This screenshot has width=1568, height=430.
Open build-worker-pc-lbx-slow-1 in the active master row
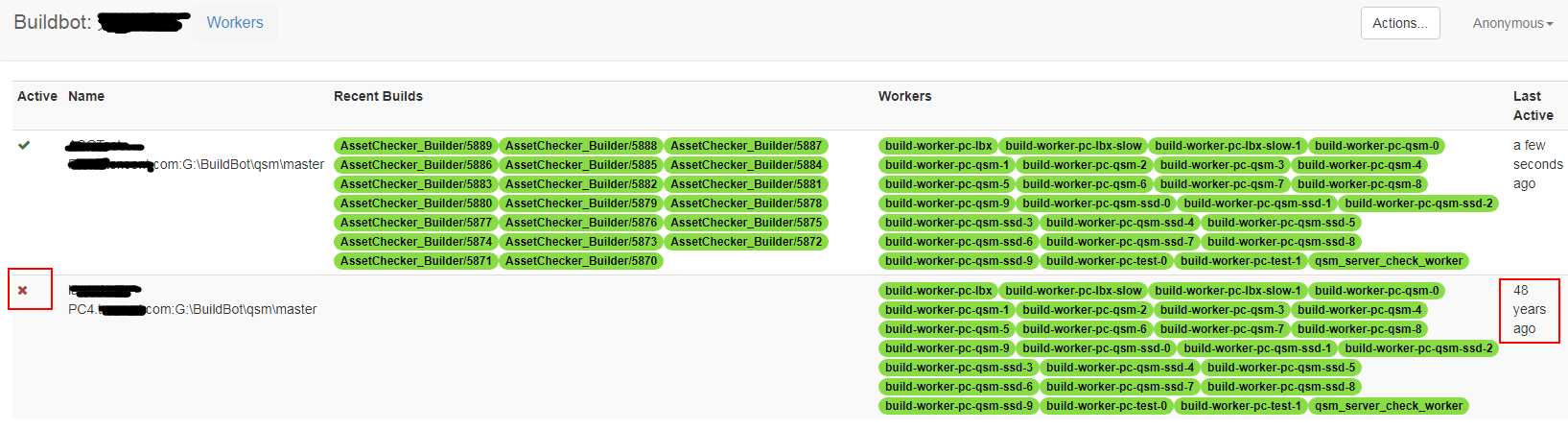[x=1229, y=146]
